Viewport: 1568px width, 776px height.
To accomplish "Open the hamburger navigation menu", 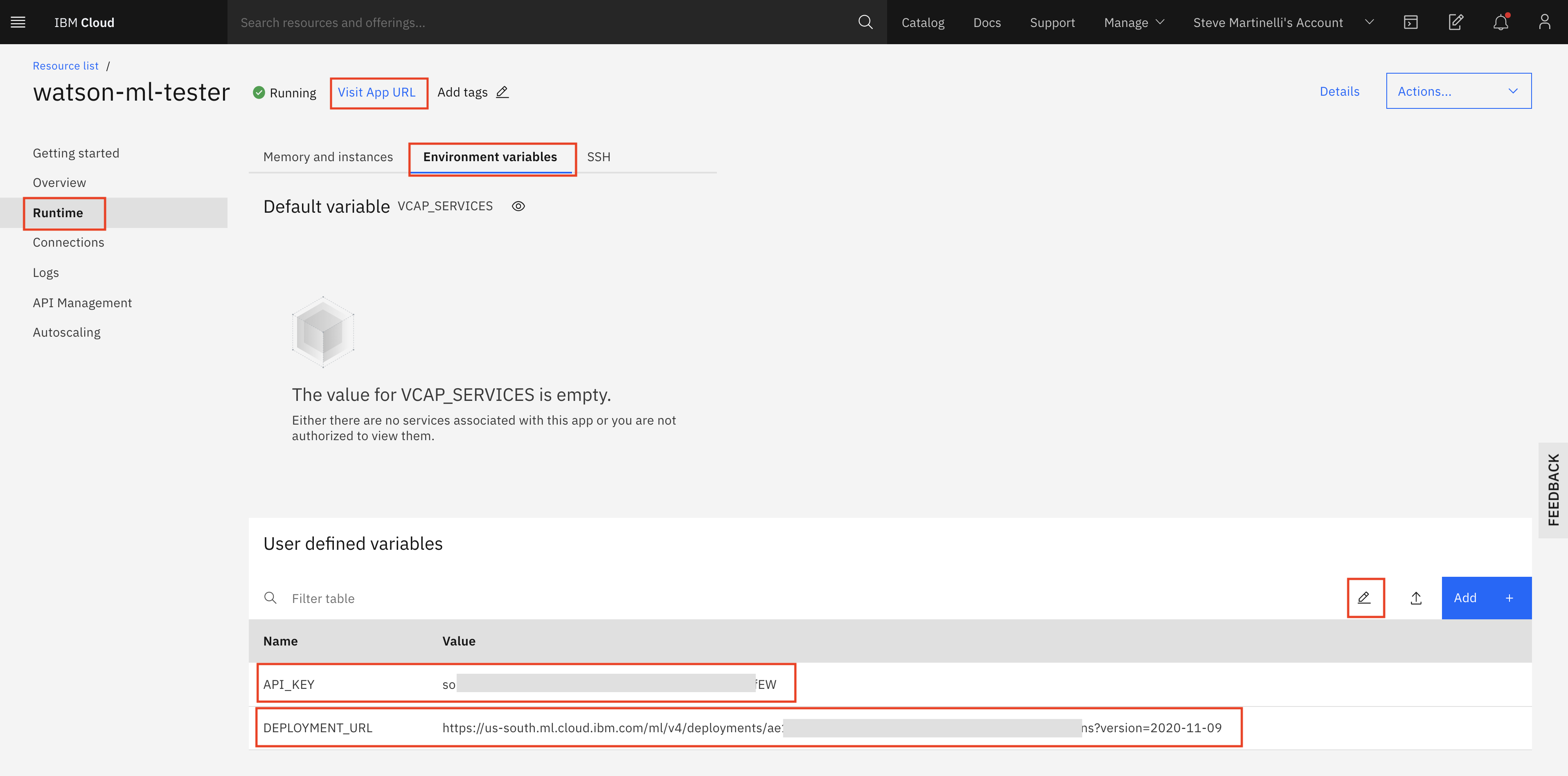I will click(18, 22).
